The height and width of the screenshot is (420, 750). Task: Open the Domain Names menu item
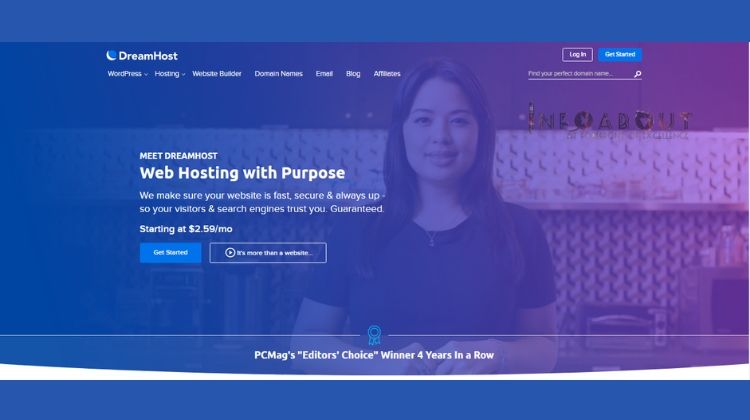click(x=278, y=74)
